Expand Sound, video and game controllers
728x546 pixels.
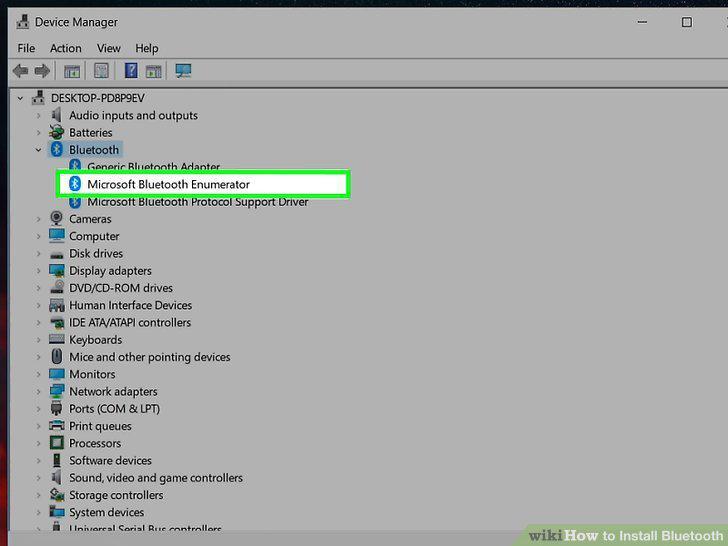point(39,478)
